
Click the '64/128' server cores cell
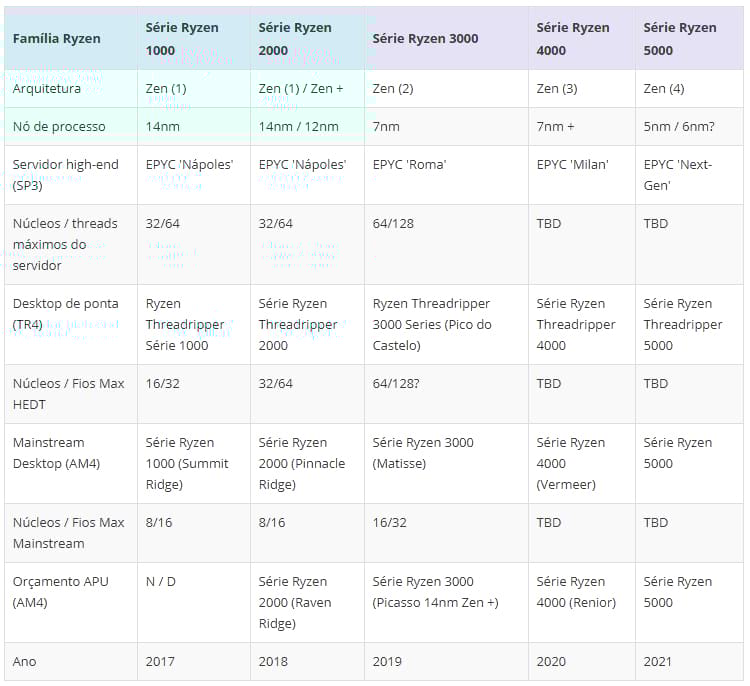(446, 244)
